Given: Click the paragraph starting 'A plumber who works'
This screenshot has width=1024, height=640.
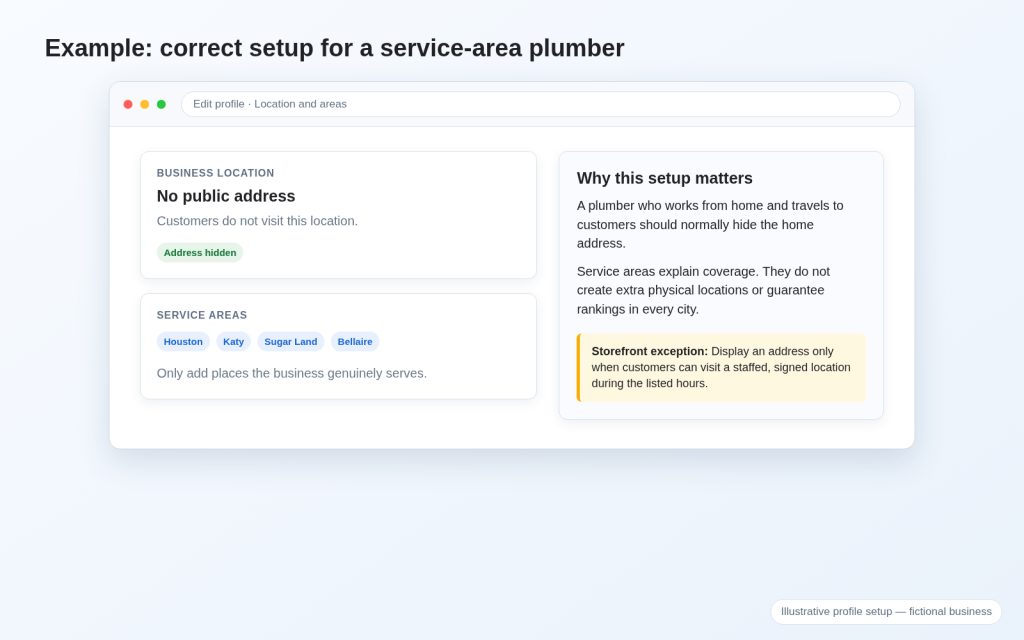Looking at the screenshot, I should tap(710, 225).
